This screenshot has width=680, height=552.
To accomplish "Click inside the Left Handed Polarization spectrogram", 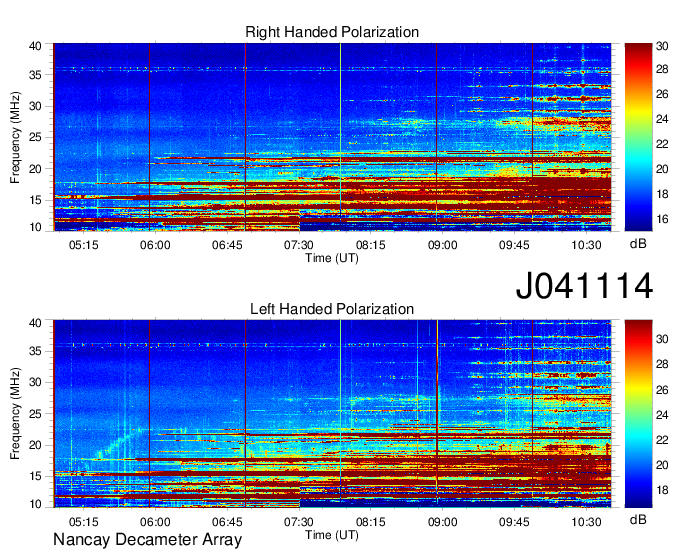I will pyautogui.click(x=332, y=413).
